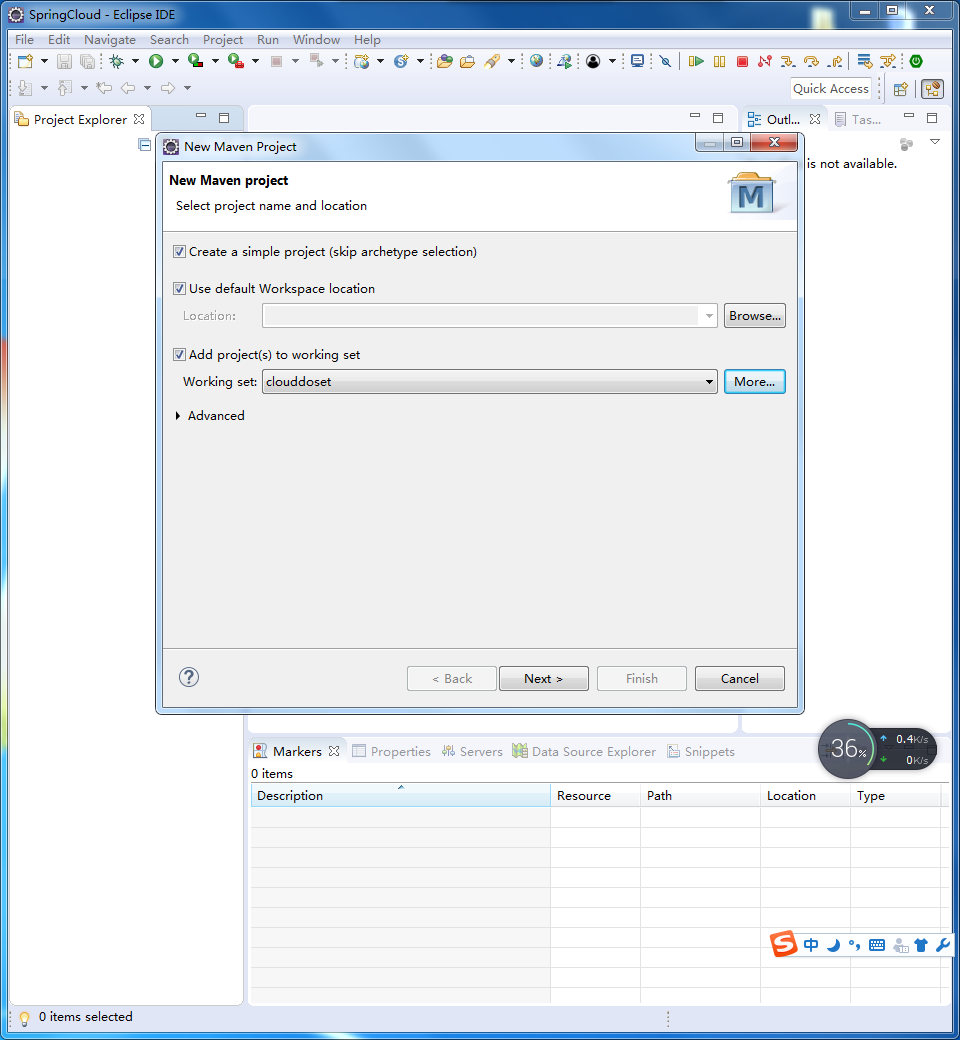
Task: Click the Back button in wizard
Action: tap(452, 679)
